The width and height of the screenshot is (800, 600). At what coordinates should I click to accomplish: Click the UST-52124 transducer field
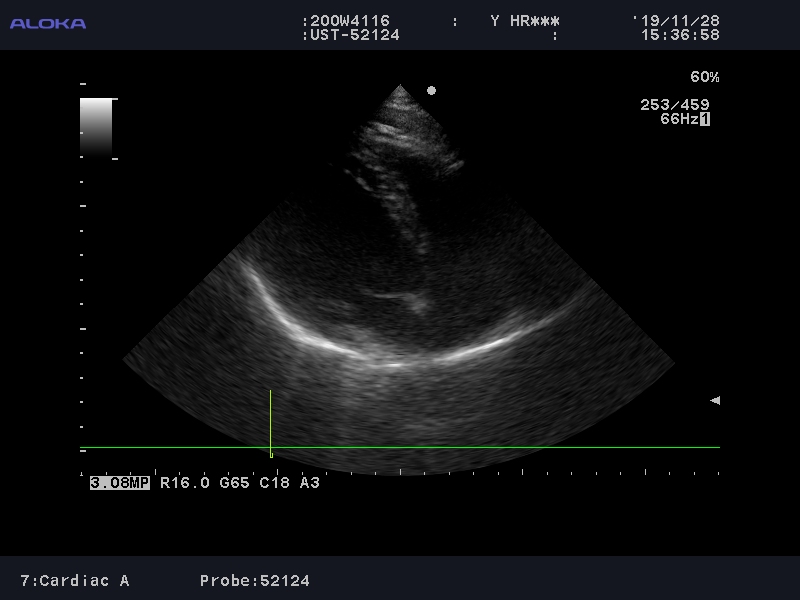point(353,35)
